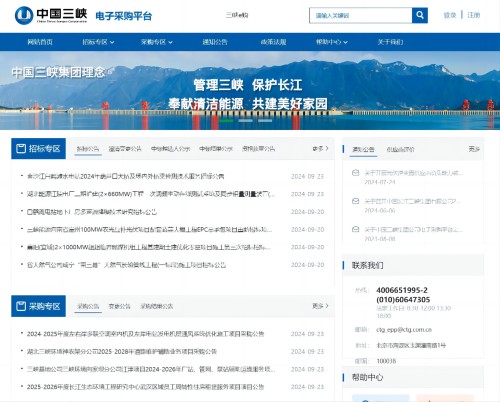The height and width of the screenshot is (402, 500).
Task: Click the 登录 login link
Action: click(450, 15)
